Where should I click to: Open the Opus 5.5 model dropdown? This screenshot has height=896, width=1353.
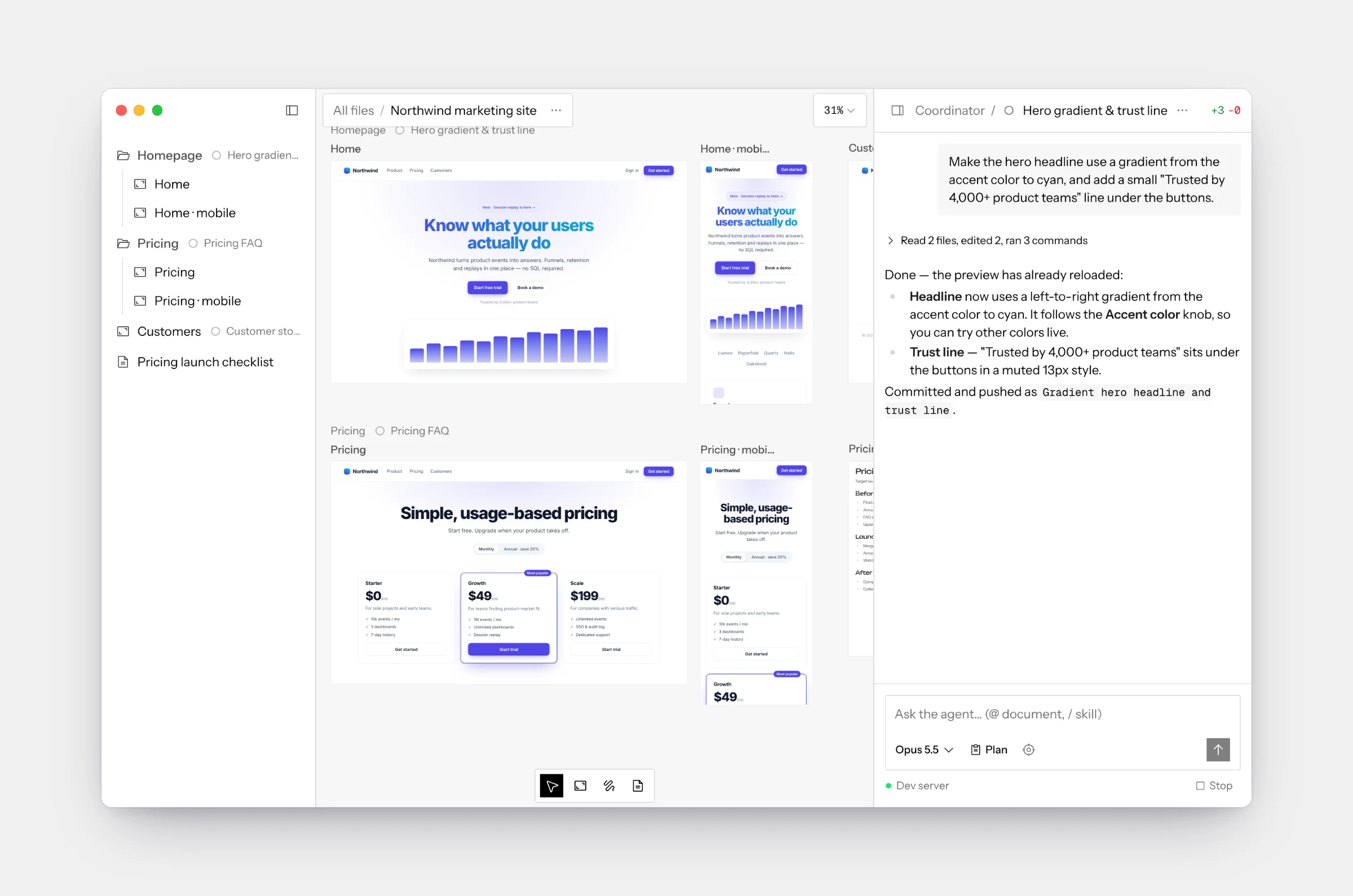925,749
